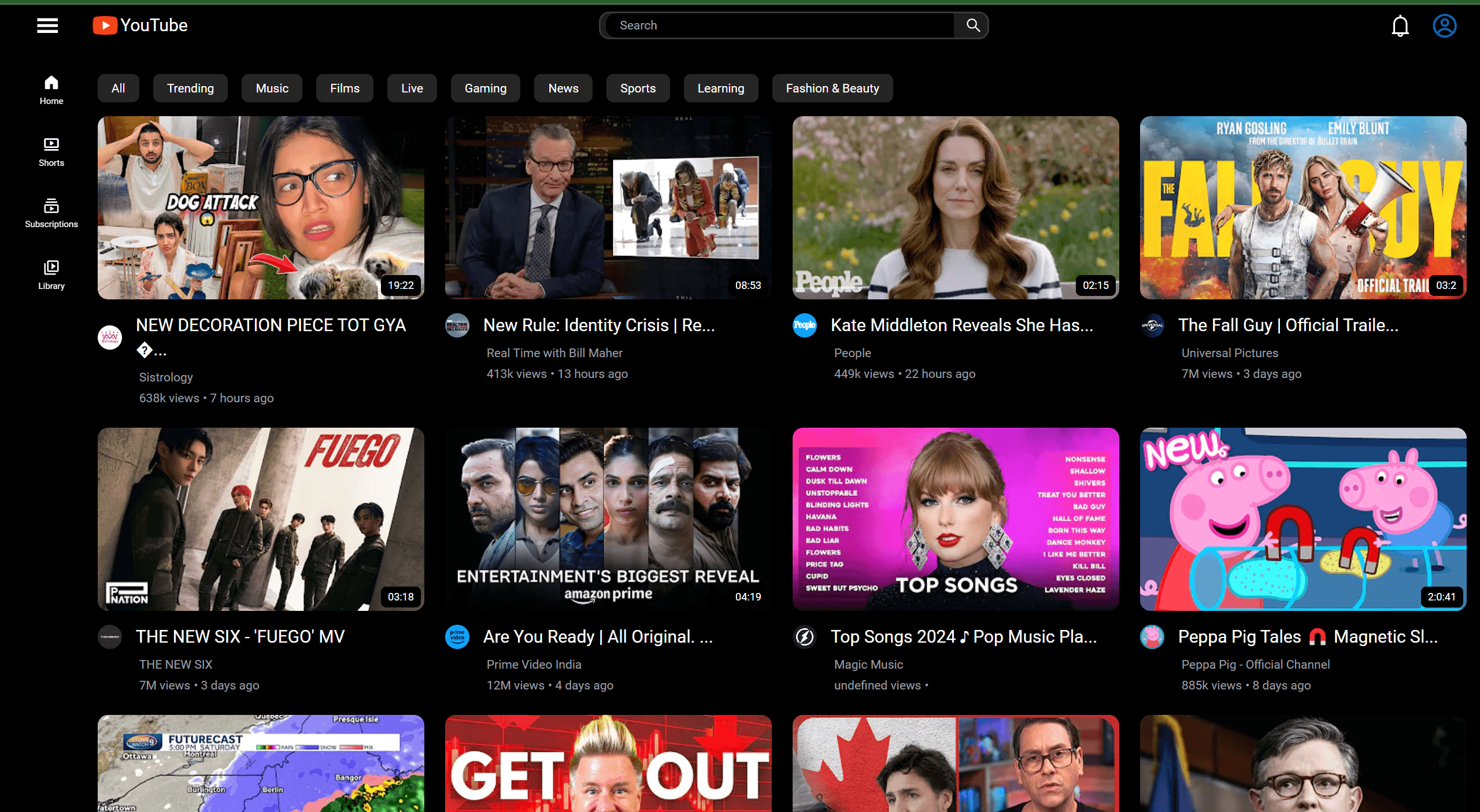Open the hamburger menu icon
Image resolution: width=1480 pixels, height=812 pixels.
pyautogui.click(x=47, y=25)
